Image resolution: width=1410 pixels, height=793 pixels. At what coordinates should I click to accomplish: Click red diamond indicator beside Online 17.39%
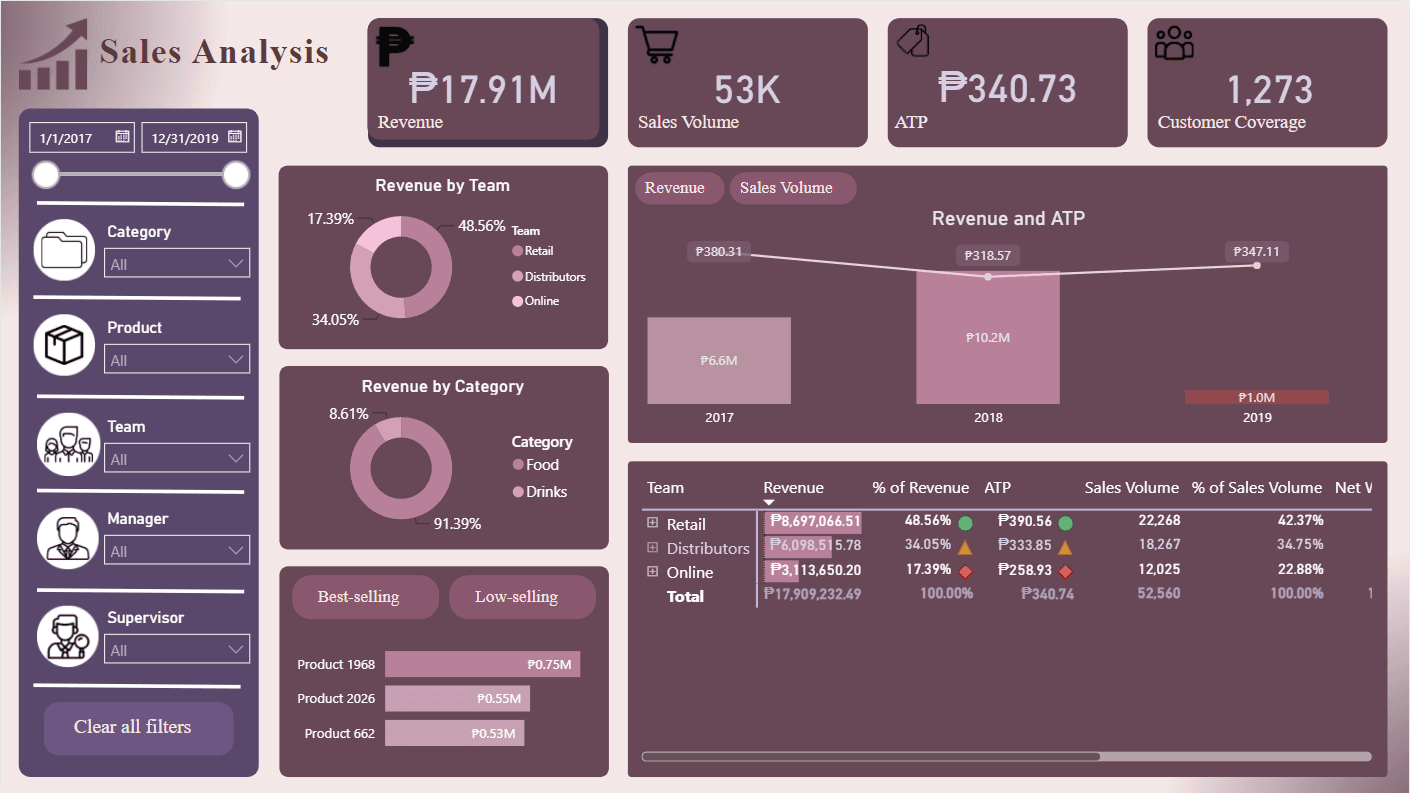[965, 571]
